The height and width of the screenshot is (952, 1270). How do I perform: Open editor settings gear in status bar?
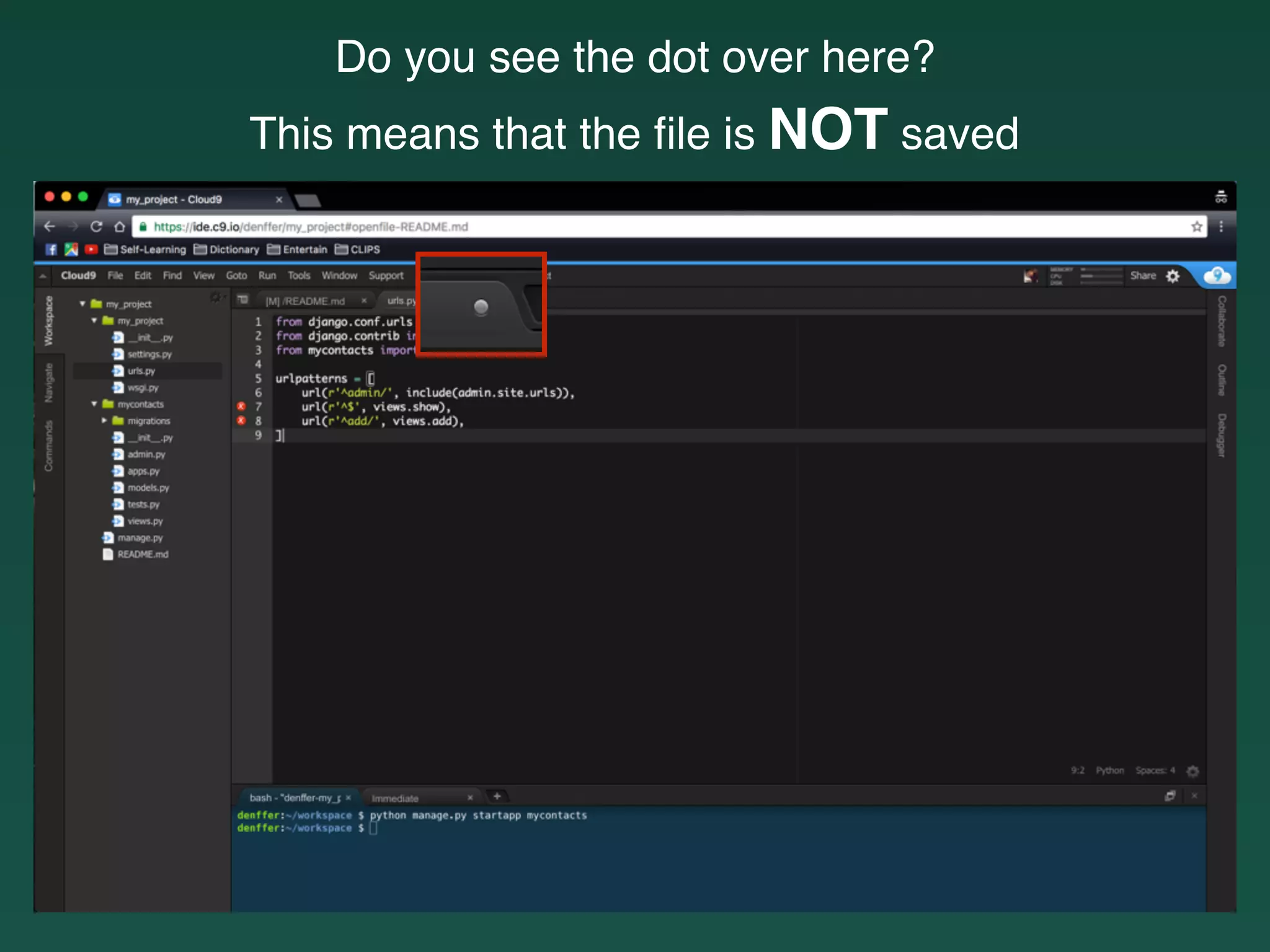point(1192,771)
